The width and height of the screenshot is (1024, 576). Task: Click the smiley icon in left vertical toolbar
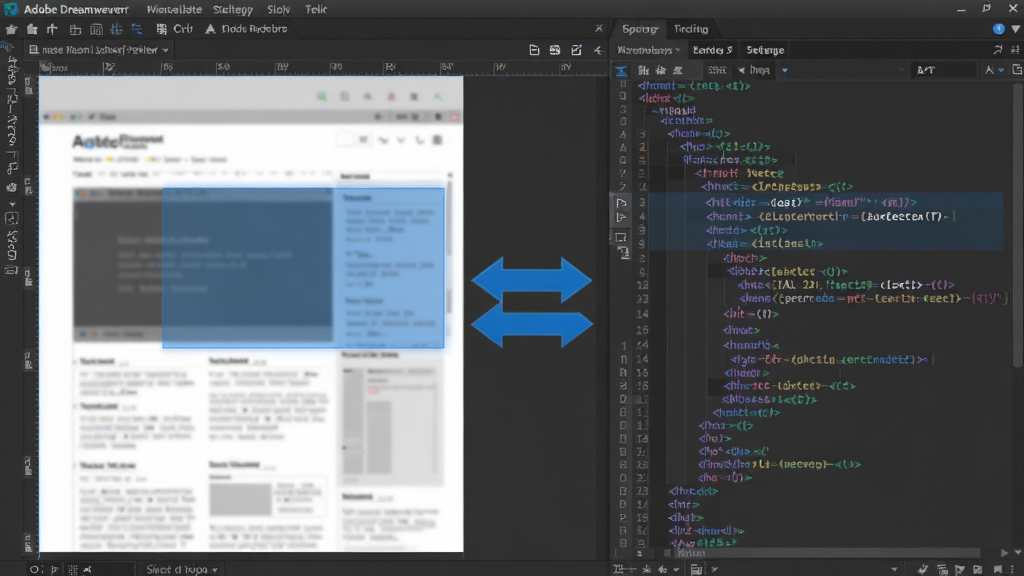click(x=12, y=187)
